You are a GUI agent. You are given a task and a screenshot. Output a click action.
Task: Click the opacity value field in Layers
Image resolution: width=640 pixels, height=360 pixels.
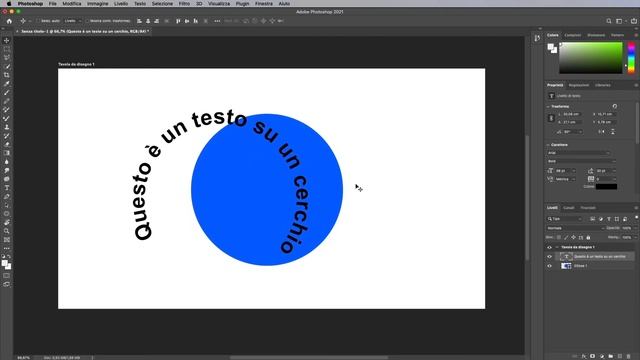[626, 228]
